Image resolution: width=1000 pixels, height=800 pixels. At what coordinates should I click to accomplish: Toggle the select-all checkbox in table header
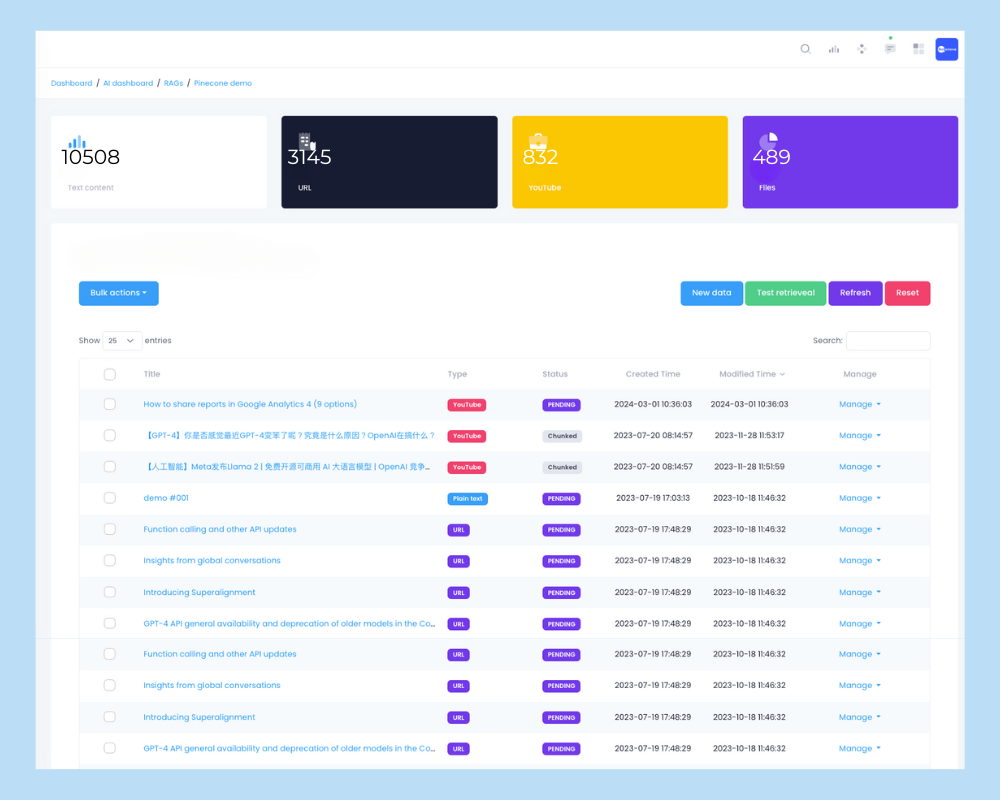pyautogui.click(x=110, y=374)
